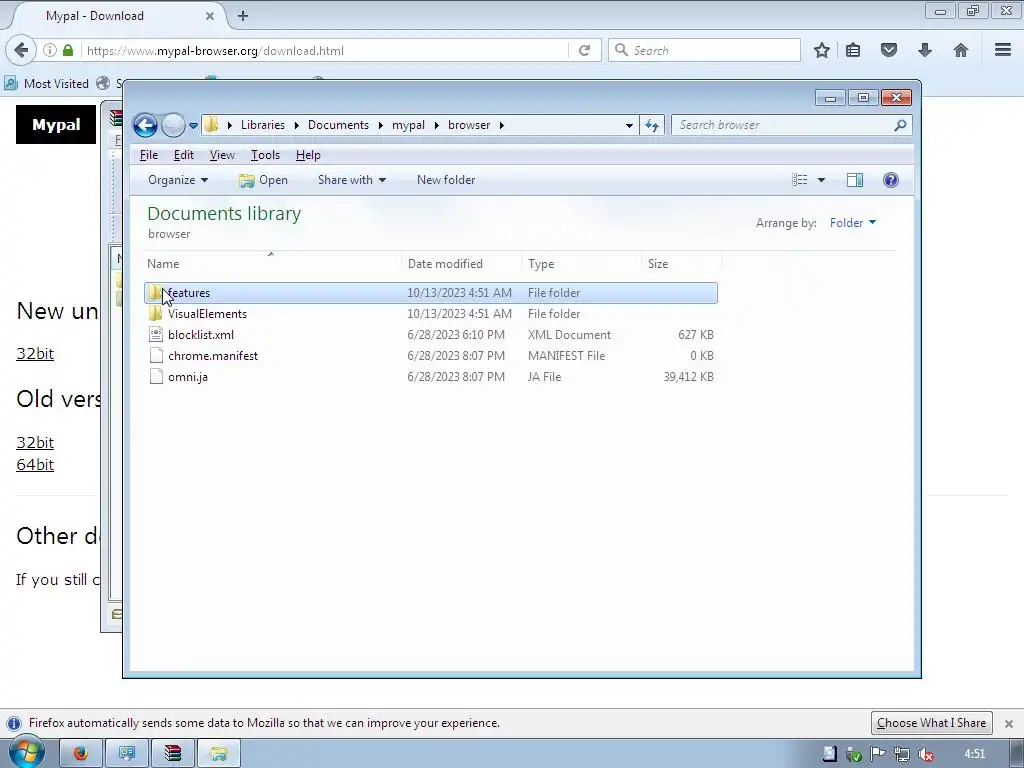Open Explorer's recent locations dropdown arrow
The image size is (1024, 768).
[193, 125]
